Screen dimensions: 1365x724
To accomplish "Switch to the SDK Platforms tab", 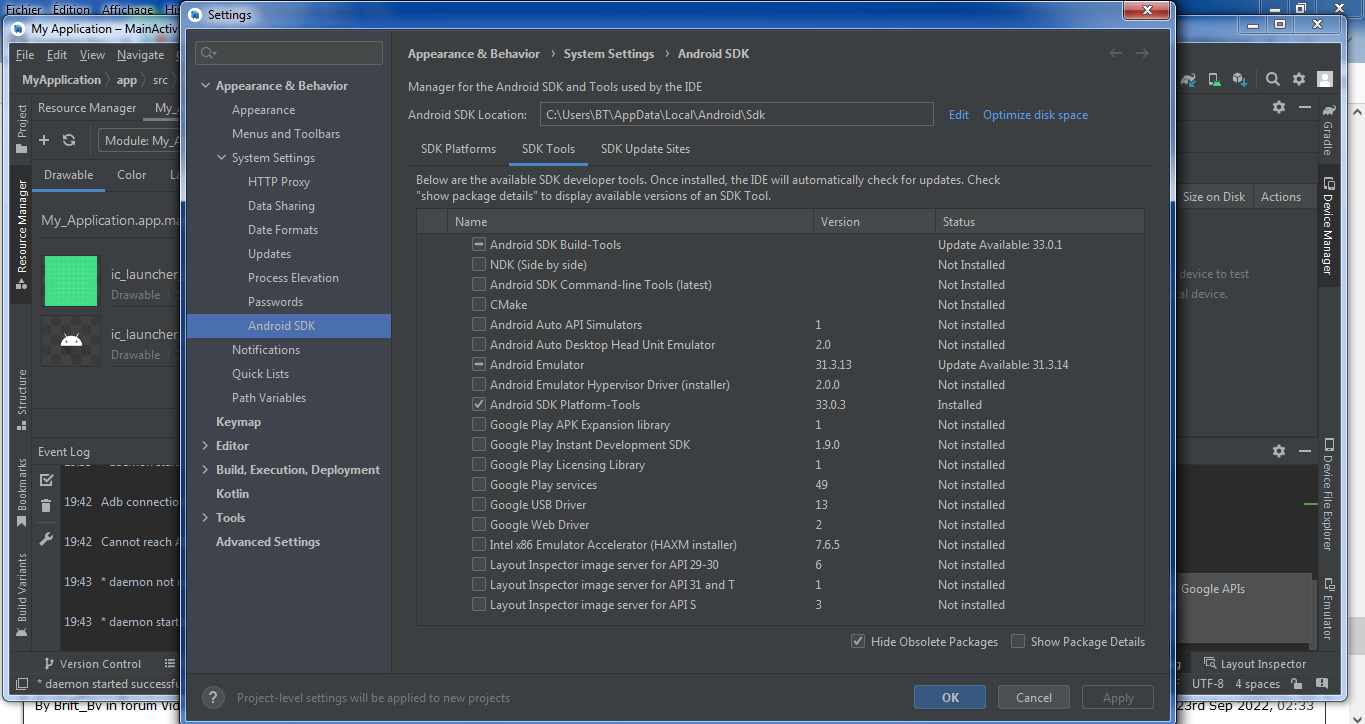I will (x=458, y=149).
